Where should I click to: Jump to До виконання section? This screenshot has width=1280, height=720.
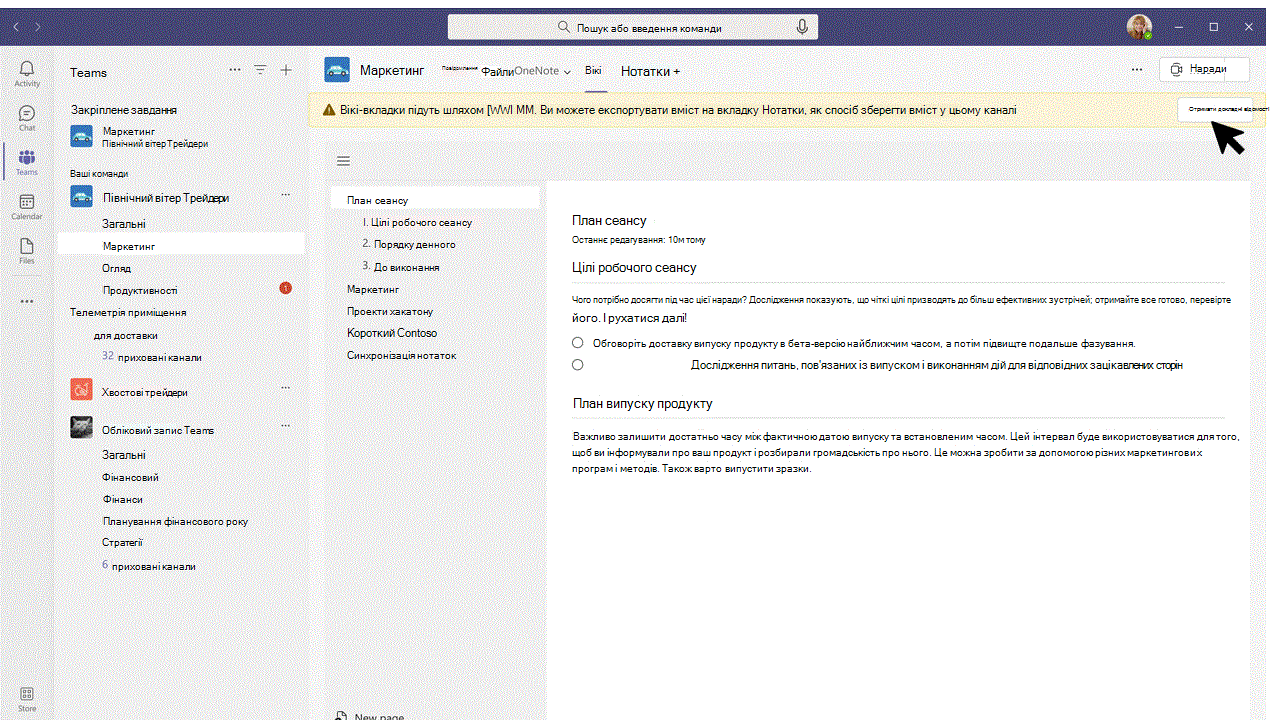click(x=400, y=267)
